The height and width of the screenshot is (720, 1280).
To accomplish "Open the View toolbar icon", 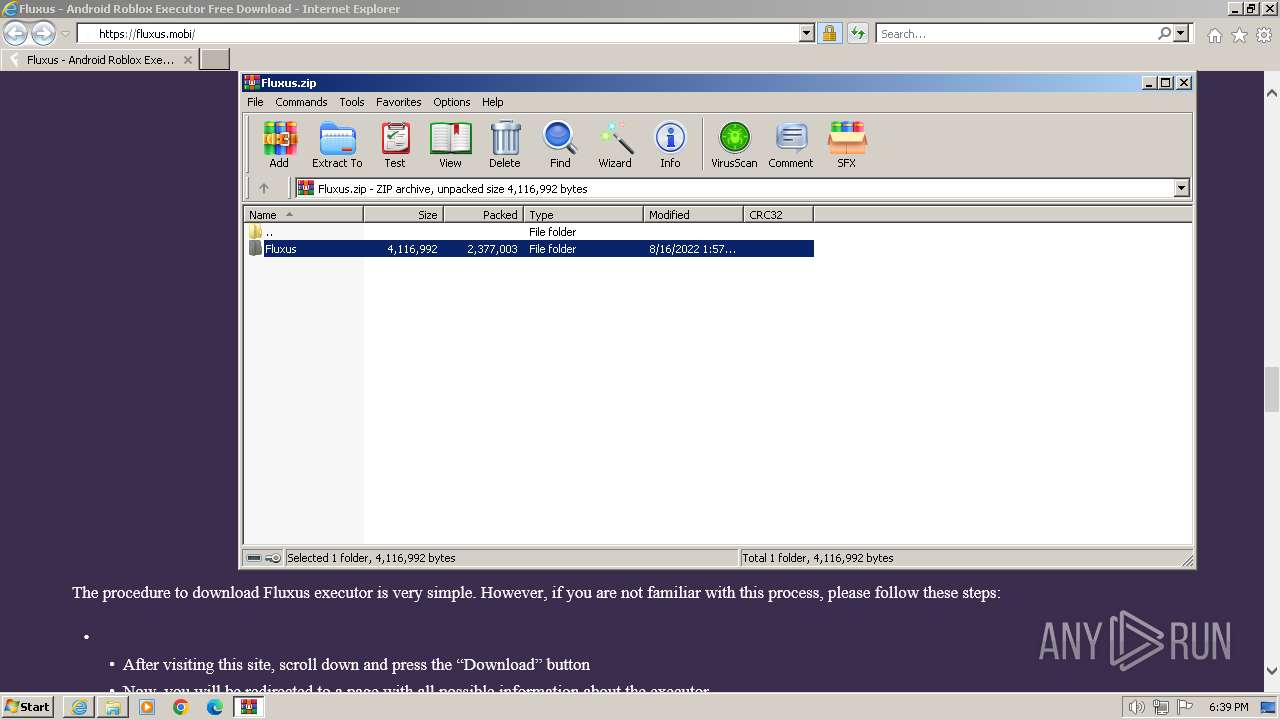I will pyautogui.click(x=450, y=144).
